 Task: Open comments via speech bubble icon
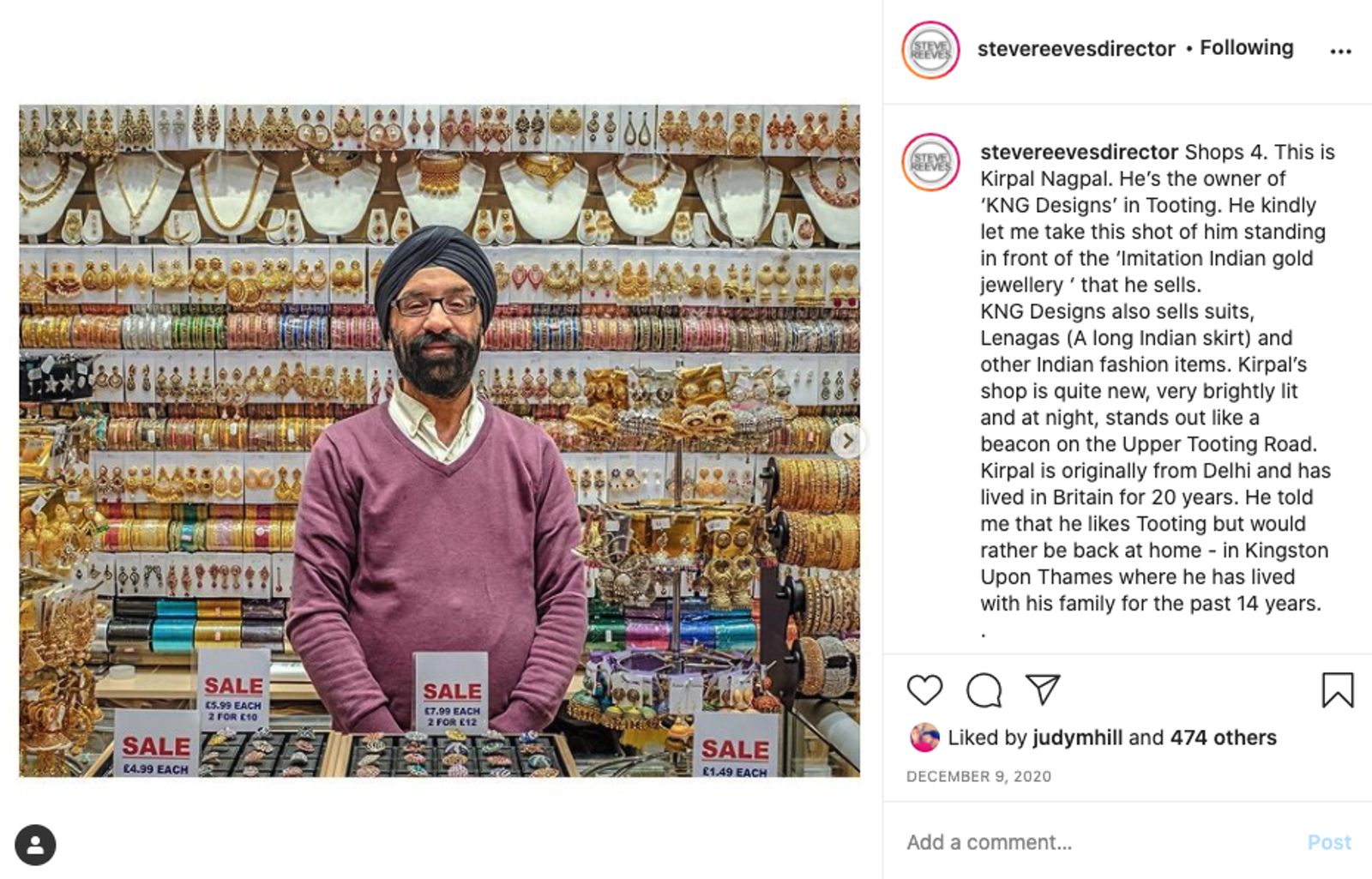(x=984, y=690)
